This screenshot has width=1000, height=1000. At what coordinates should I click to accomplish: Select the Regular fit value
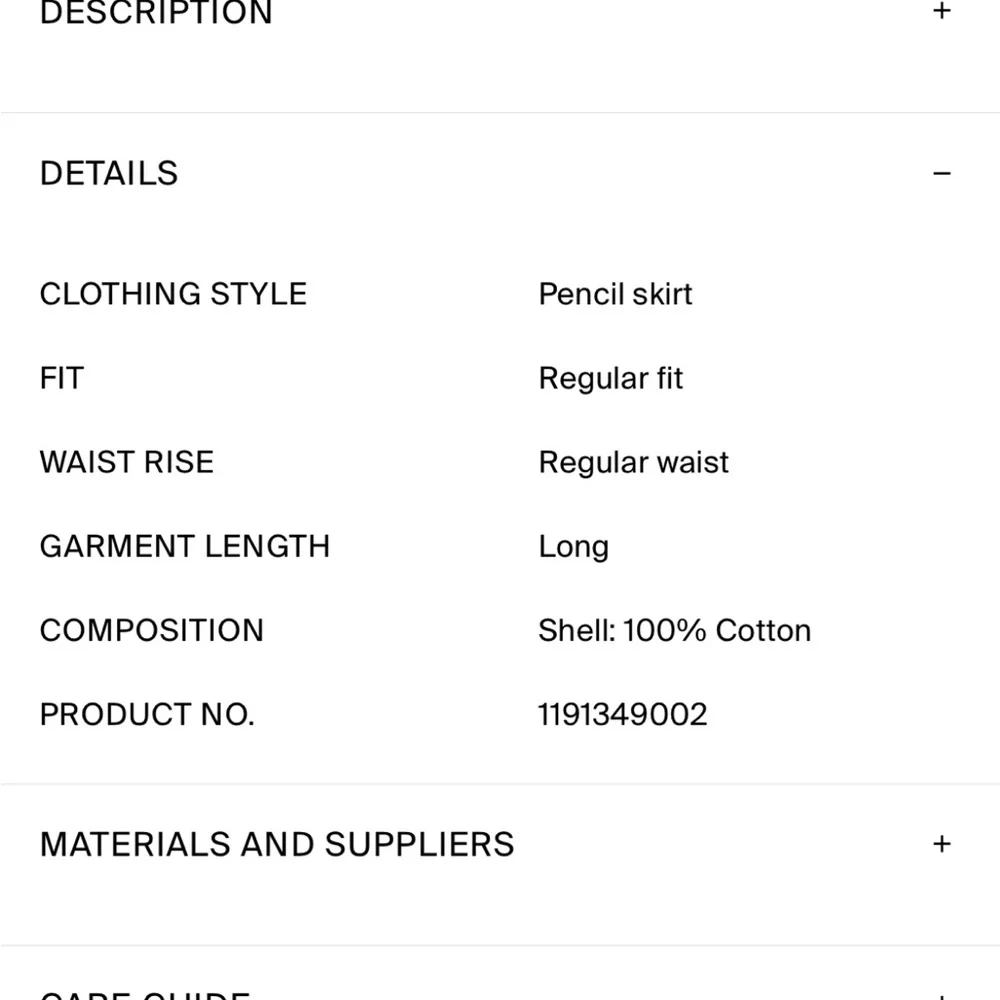pyautogui.click(x=611, y=378)
